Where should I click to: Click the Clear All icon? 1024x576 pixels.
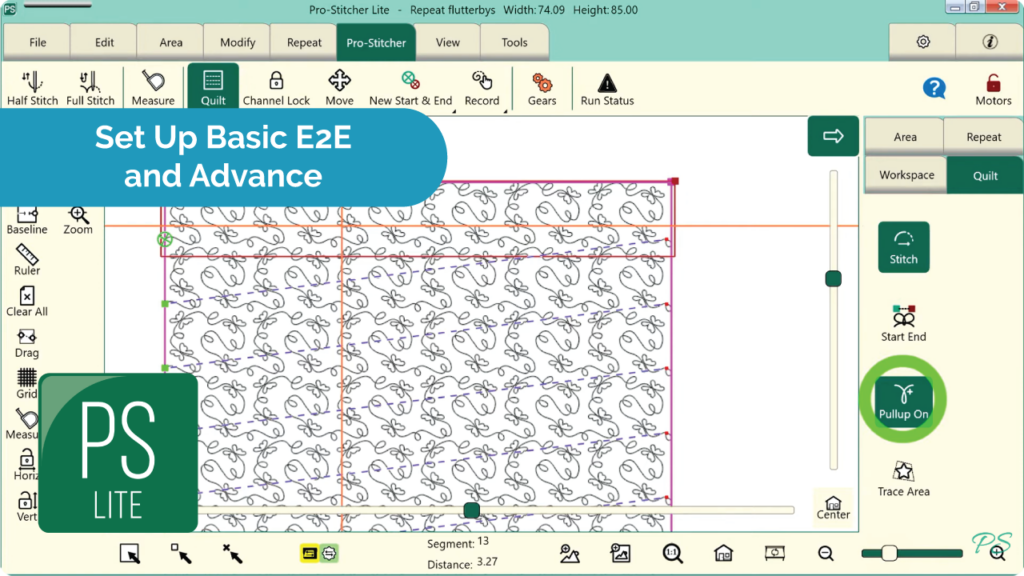tap(27, 300)
